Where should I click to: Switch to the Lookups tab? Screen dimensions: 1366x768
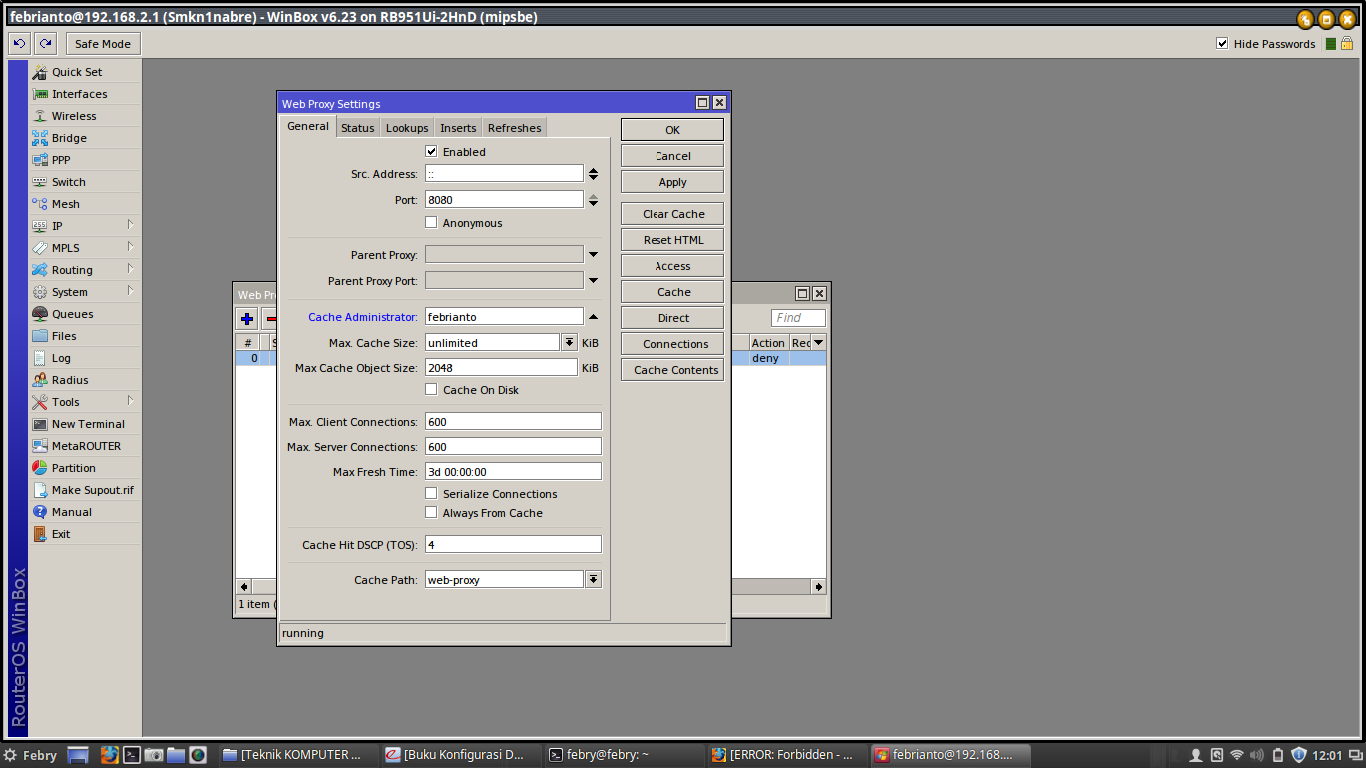(x=407, y=128)
